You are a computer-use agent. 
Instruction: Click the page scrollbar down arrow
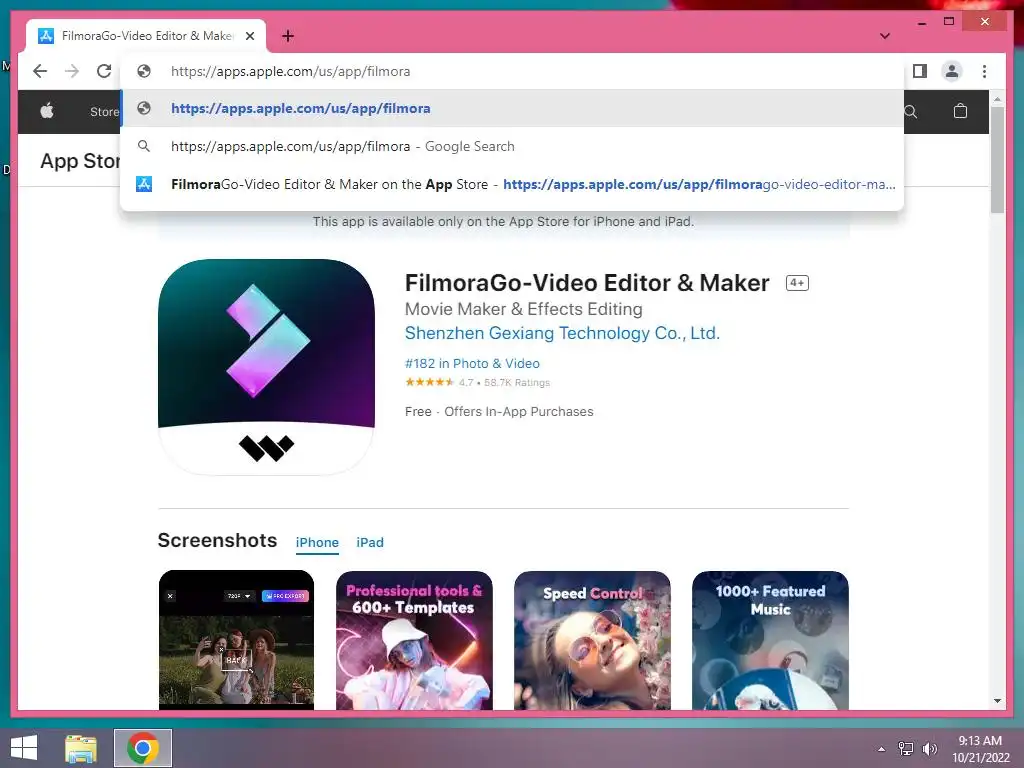pyautogui.click(x=997, y=701)
